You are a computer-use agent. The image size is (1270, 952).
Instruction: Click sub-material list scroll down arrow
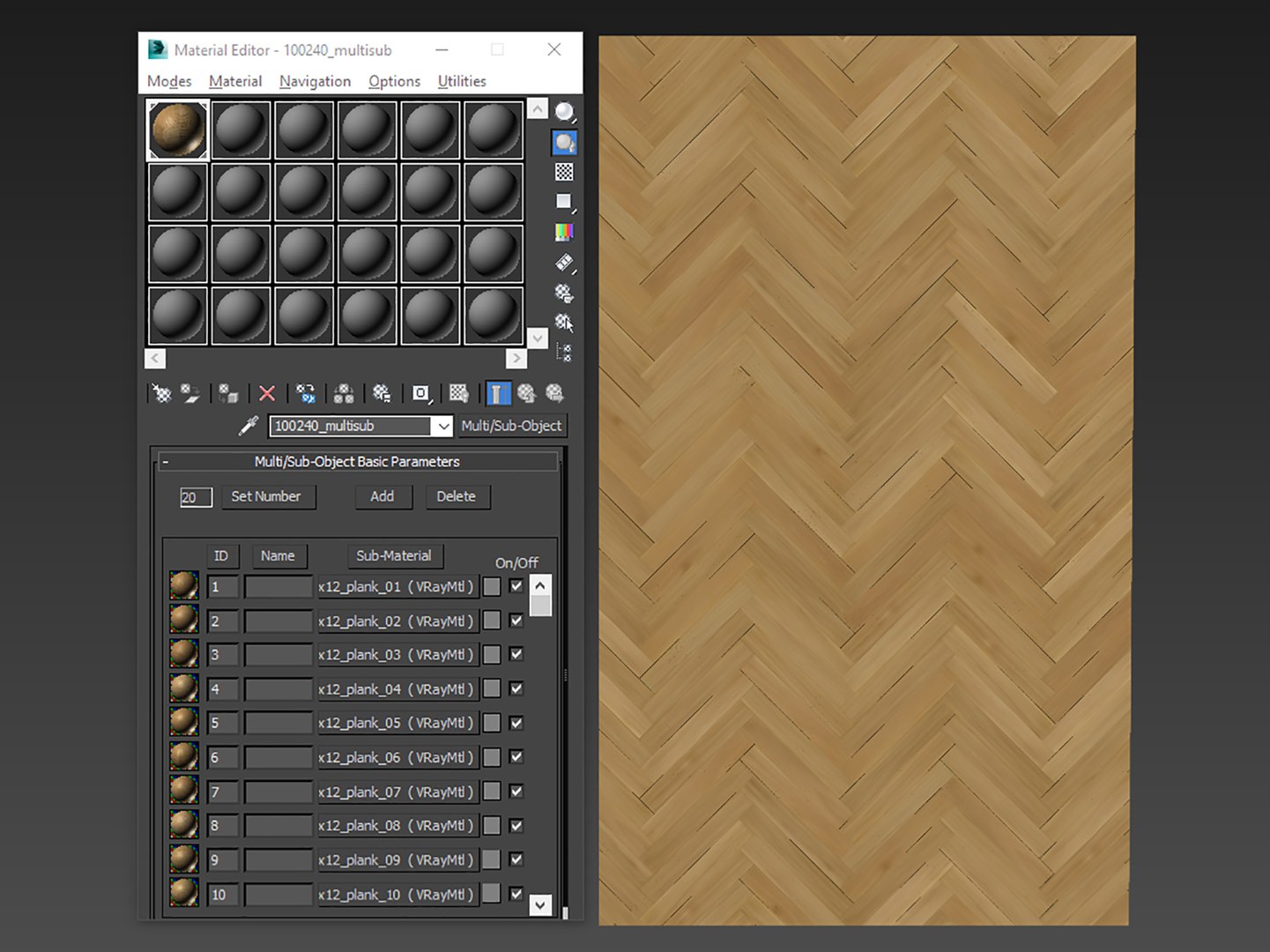540,905
